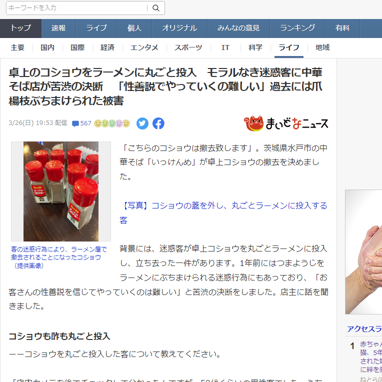The image size is (382, 382).
Task: Open the まいどなニュース logo
Action: 286,123
